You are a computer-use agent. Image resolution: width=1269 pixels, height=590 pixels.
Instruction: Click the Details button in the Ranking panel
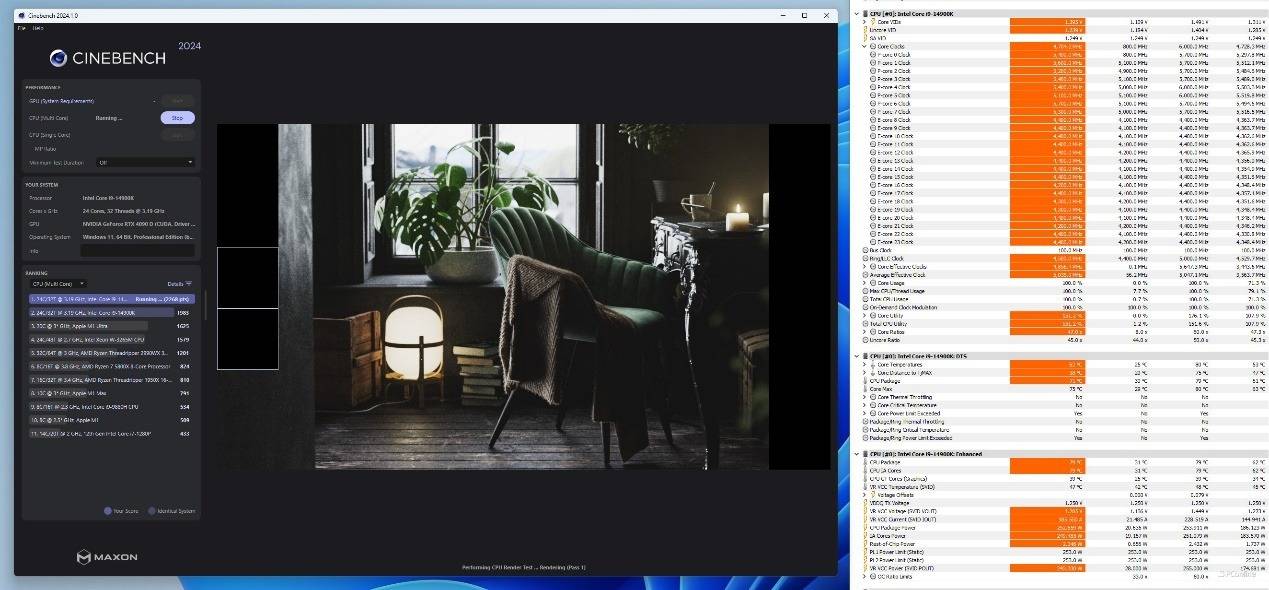point(181,284)
